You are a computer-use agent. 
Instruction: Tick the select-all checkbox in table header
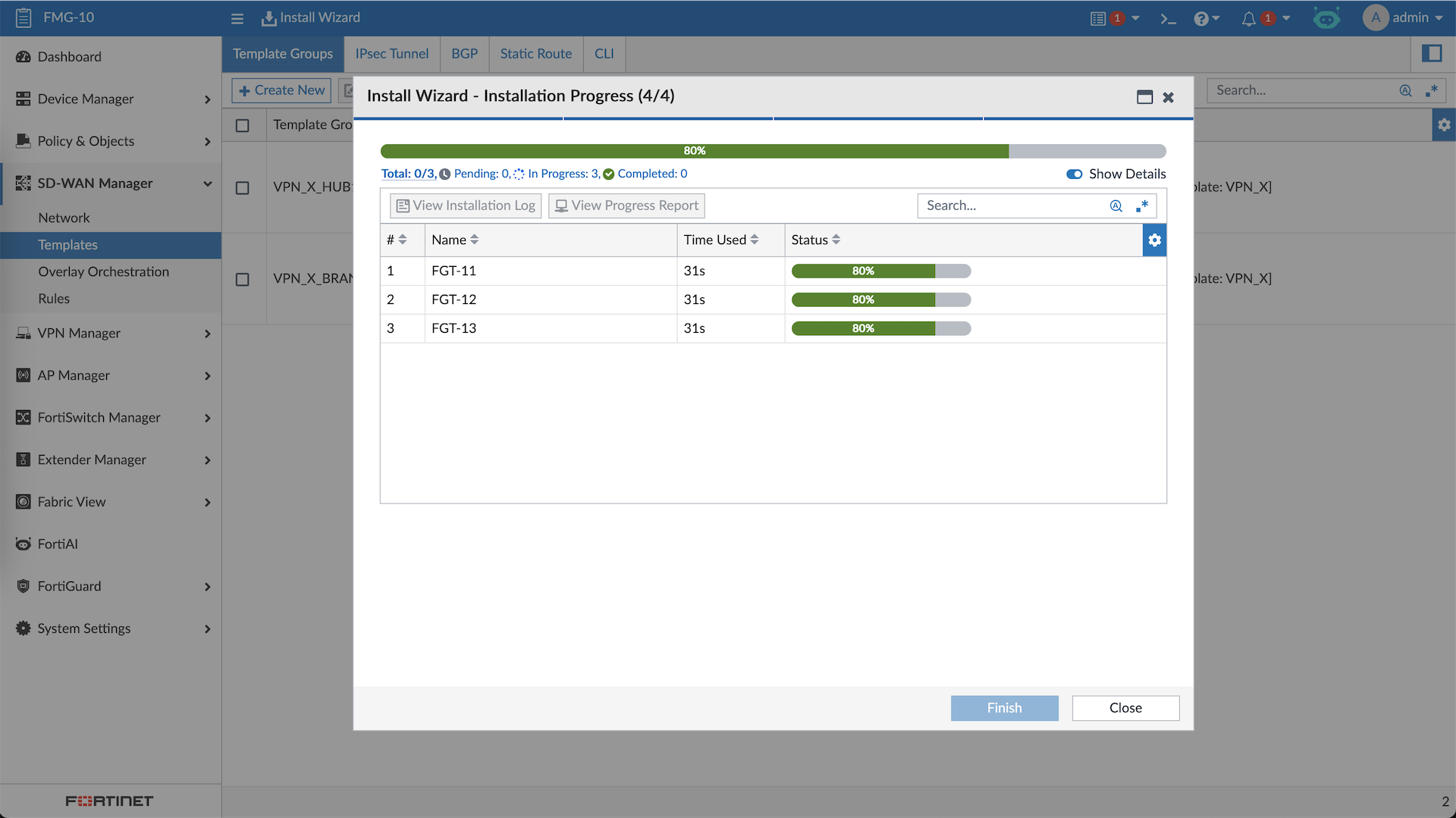(x=243, y=125)
